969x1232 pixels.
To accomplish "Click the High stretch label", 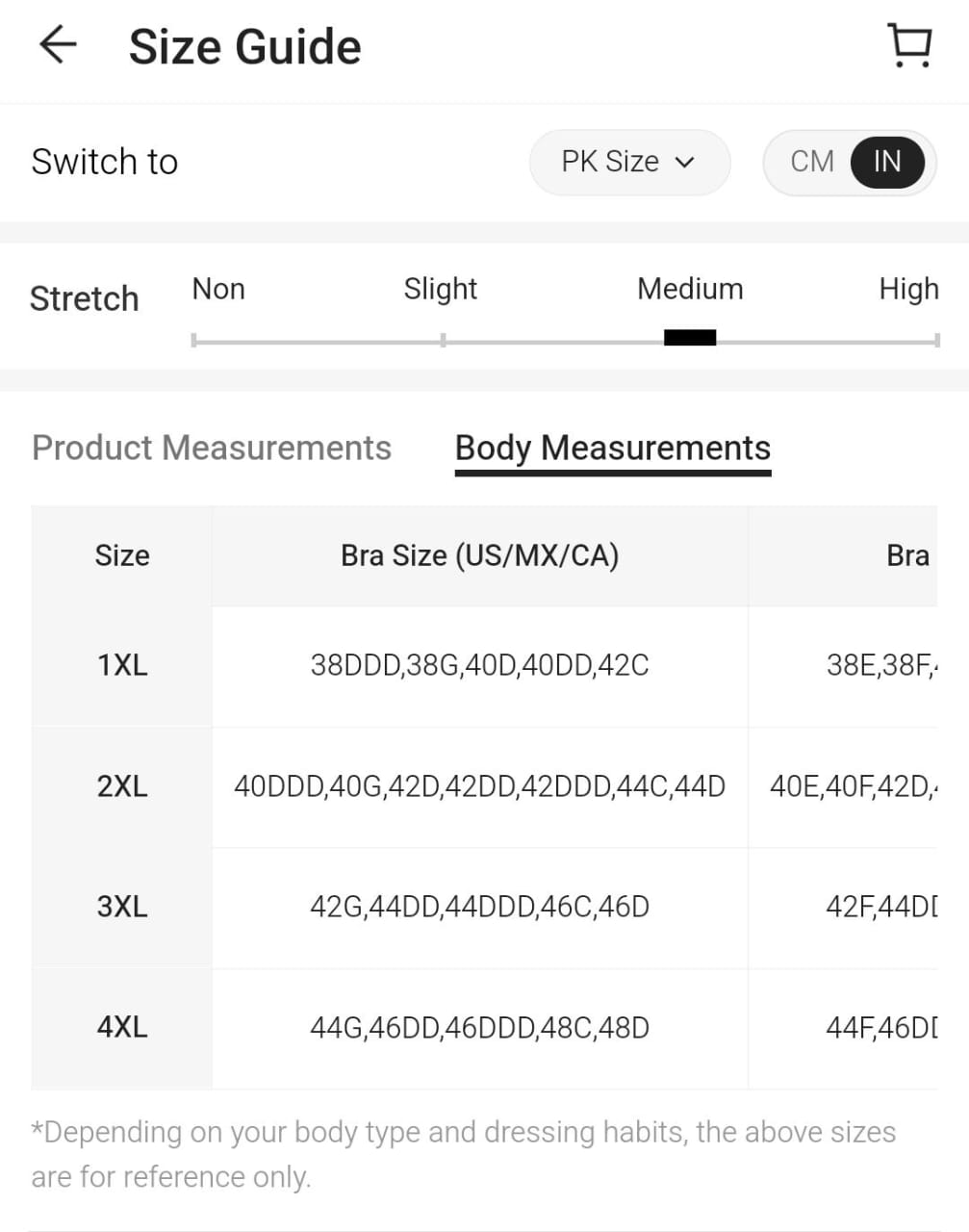I will 907,289.
